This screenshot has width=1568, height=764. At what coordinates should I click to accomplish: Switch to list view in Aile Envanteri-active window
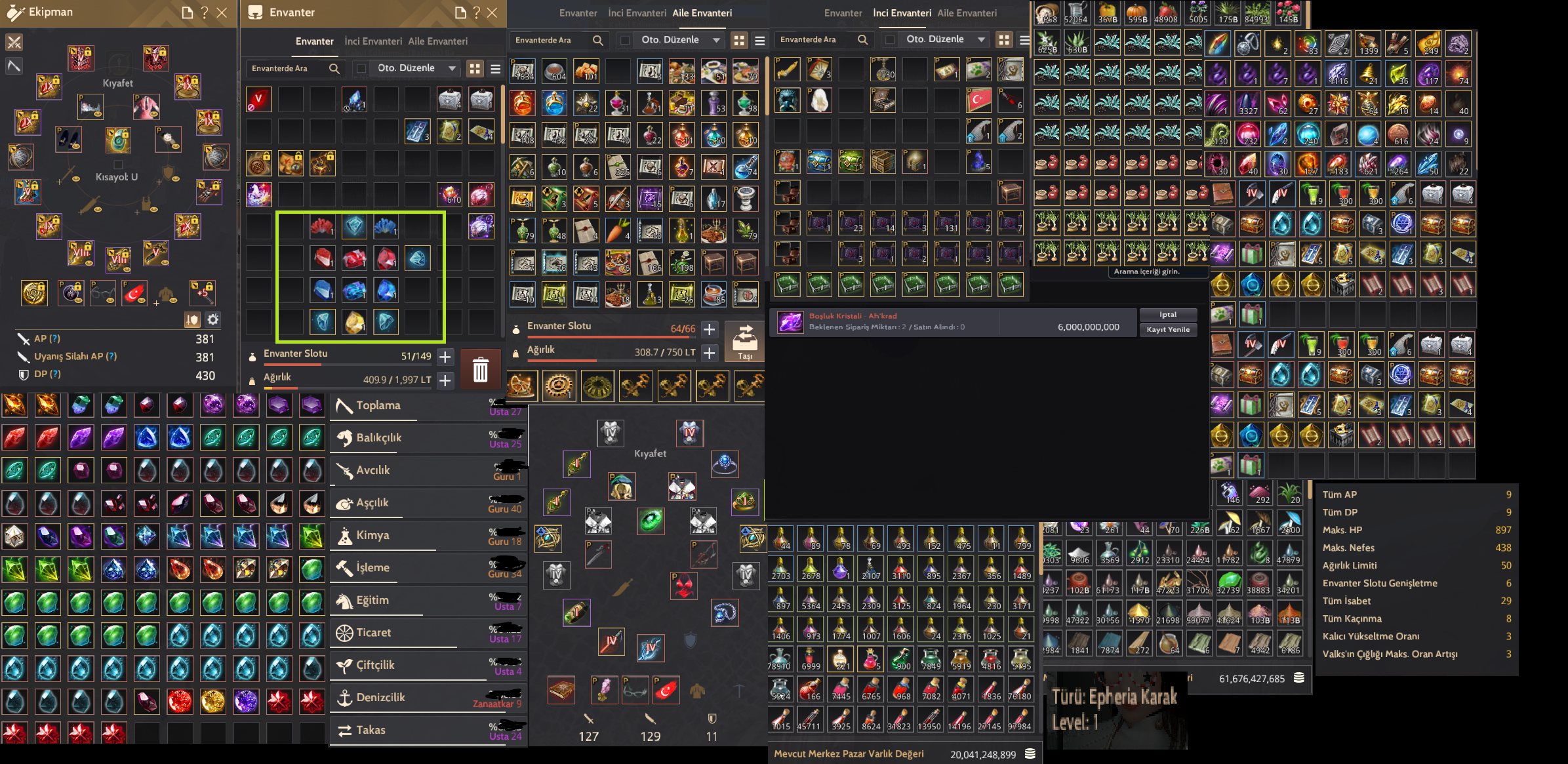click(760, 40)
